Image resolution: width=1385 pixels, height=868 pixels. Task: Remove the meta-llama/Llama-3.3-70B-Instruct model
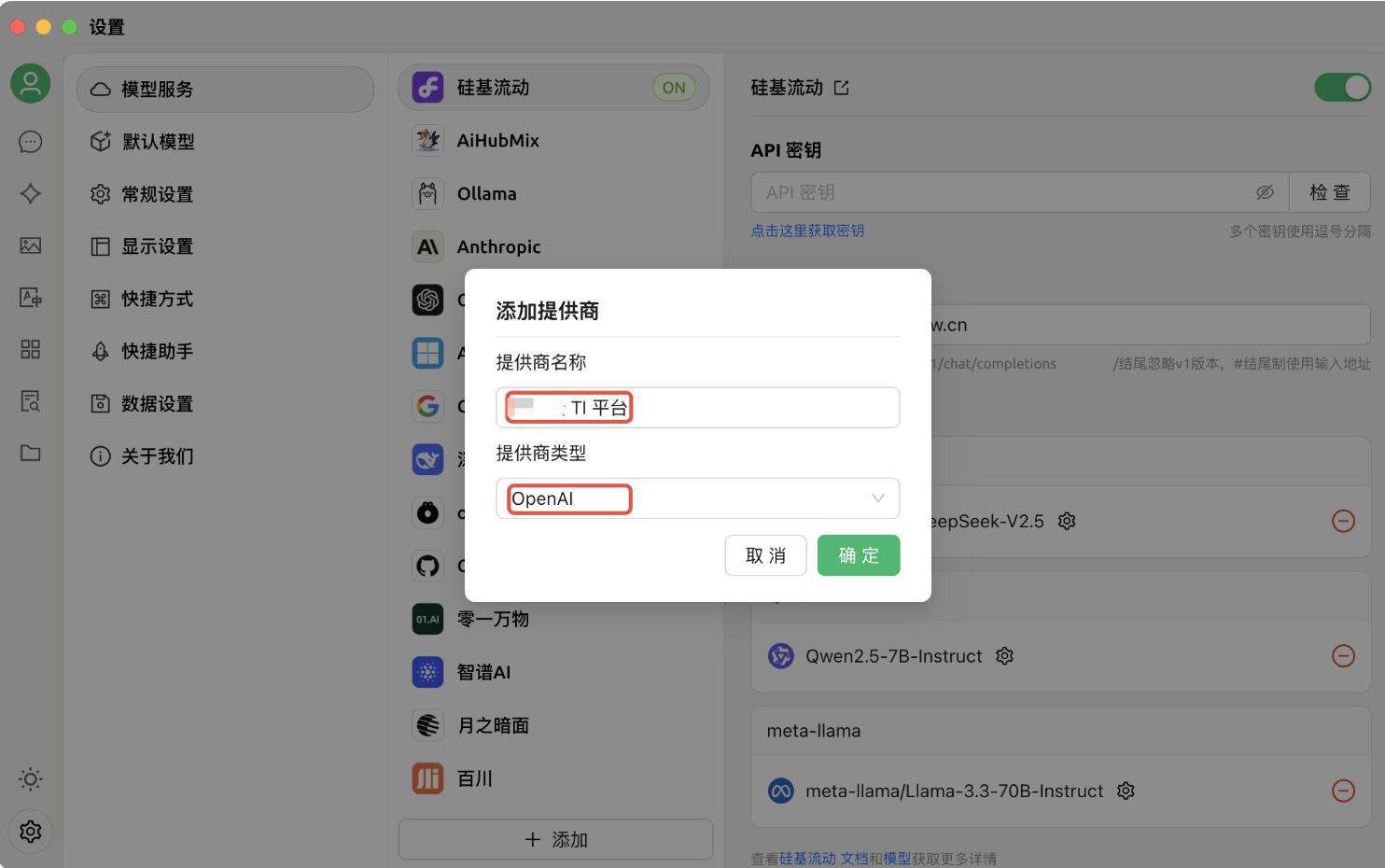point(1343,791)
